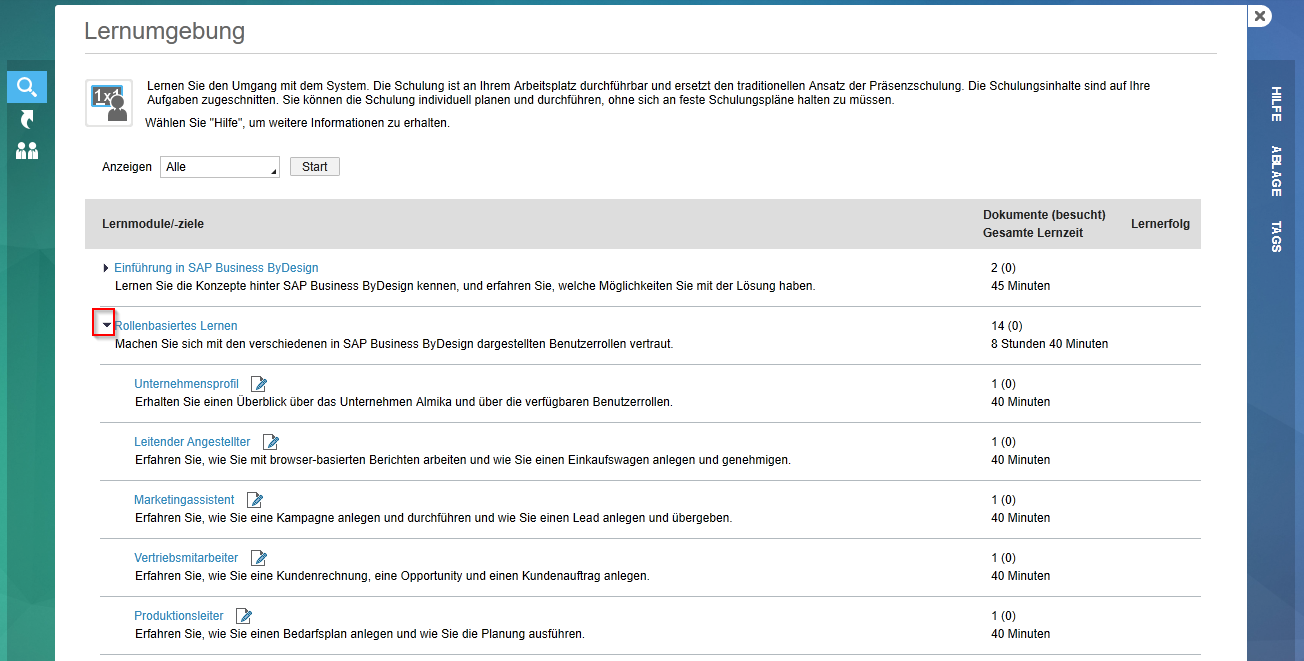Collapse the Rollenbasiertes Lernen module
The height and width of the screenshot is (661, 1304).
pyautogui.click(x=106, y=326)
